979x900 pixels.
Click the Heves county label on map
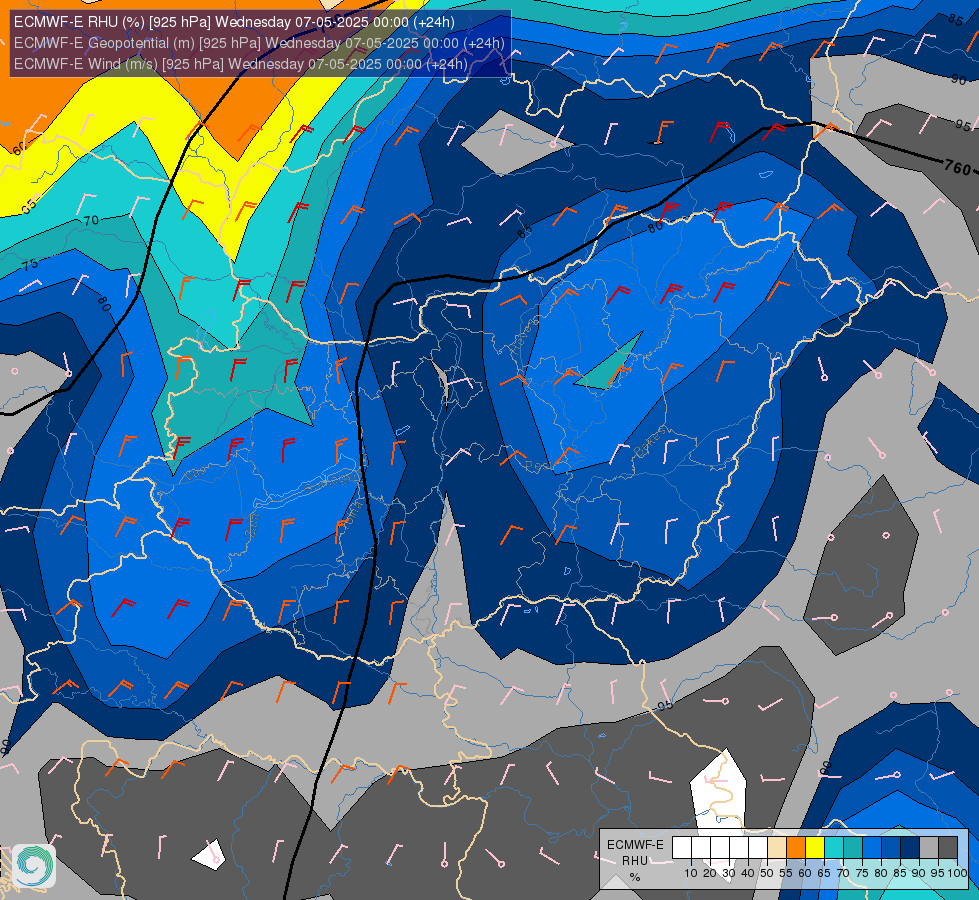pyautogui.click(x=523, y=337)
